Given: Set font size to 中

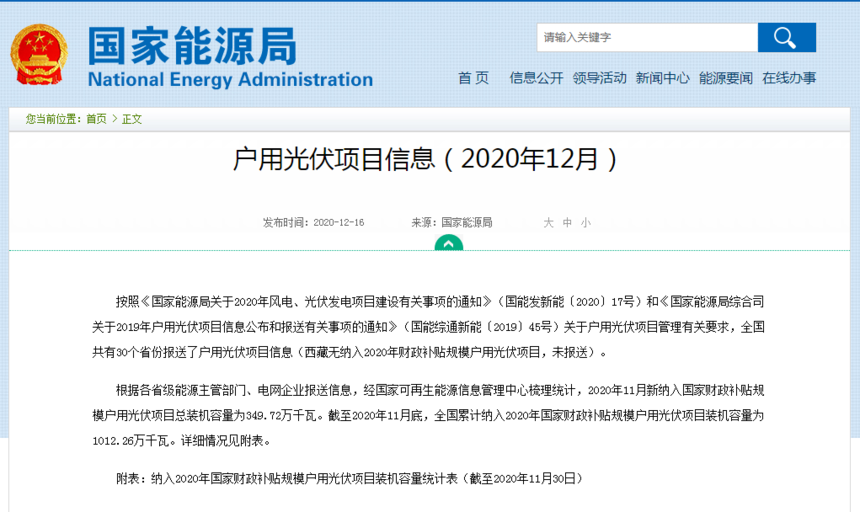Looking at the screenshot, I should coord(567,223).
